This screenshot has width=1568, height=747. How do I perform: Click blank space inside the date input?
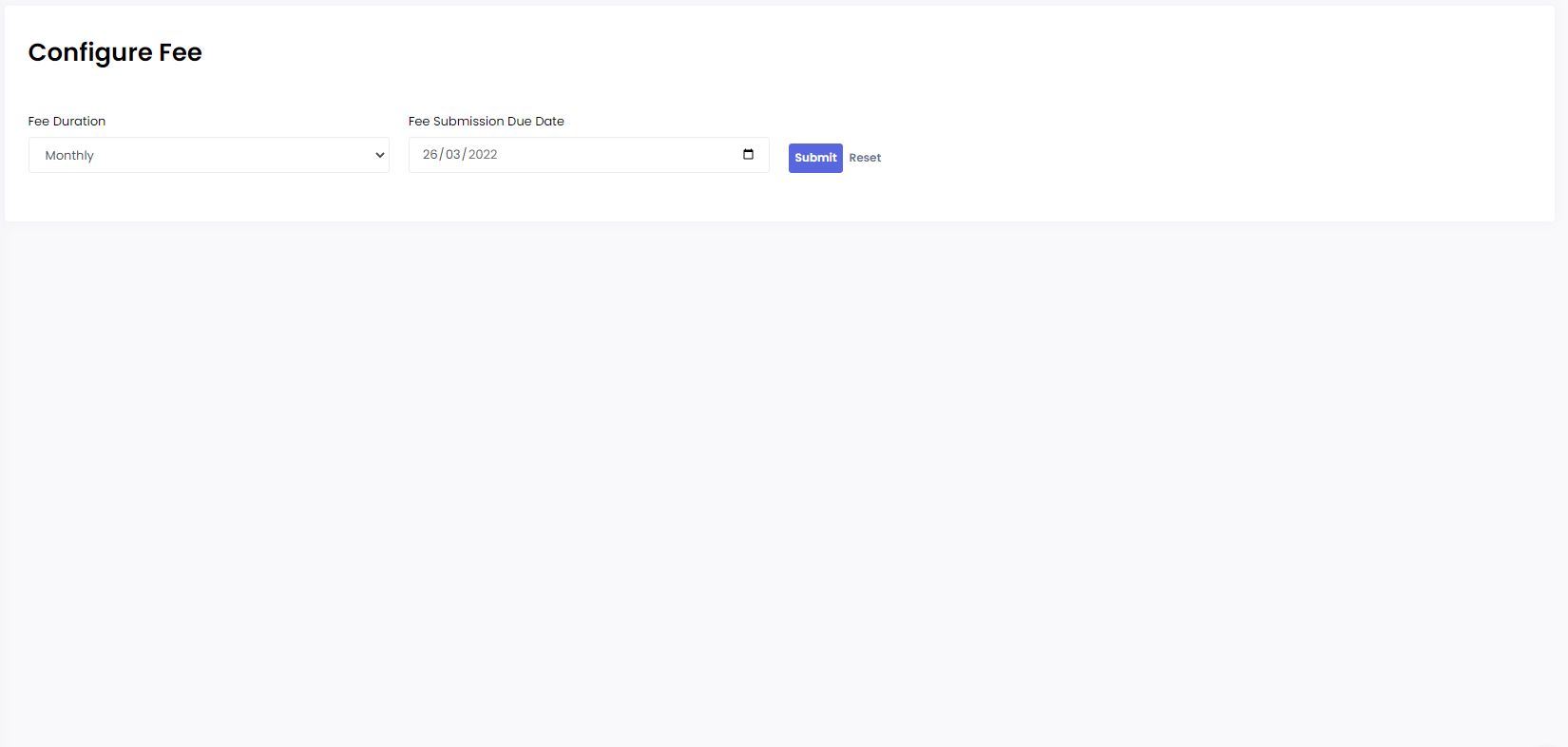click(618, 155)
